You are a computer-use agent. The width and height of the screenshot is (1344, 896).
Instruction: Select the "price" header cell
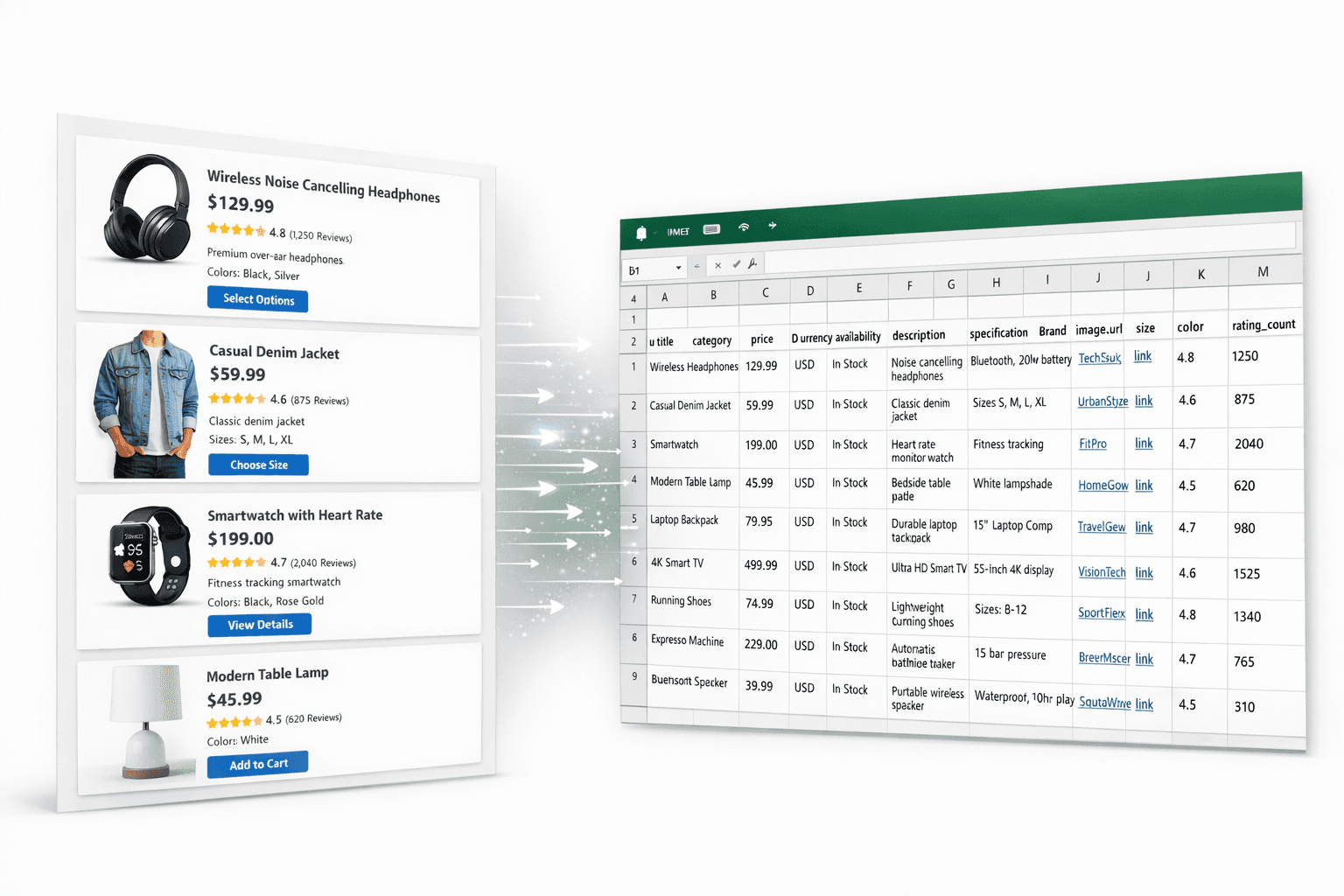(762, 339)
